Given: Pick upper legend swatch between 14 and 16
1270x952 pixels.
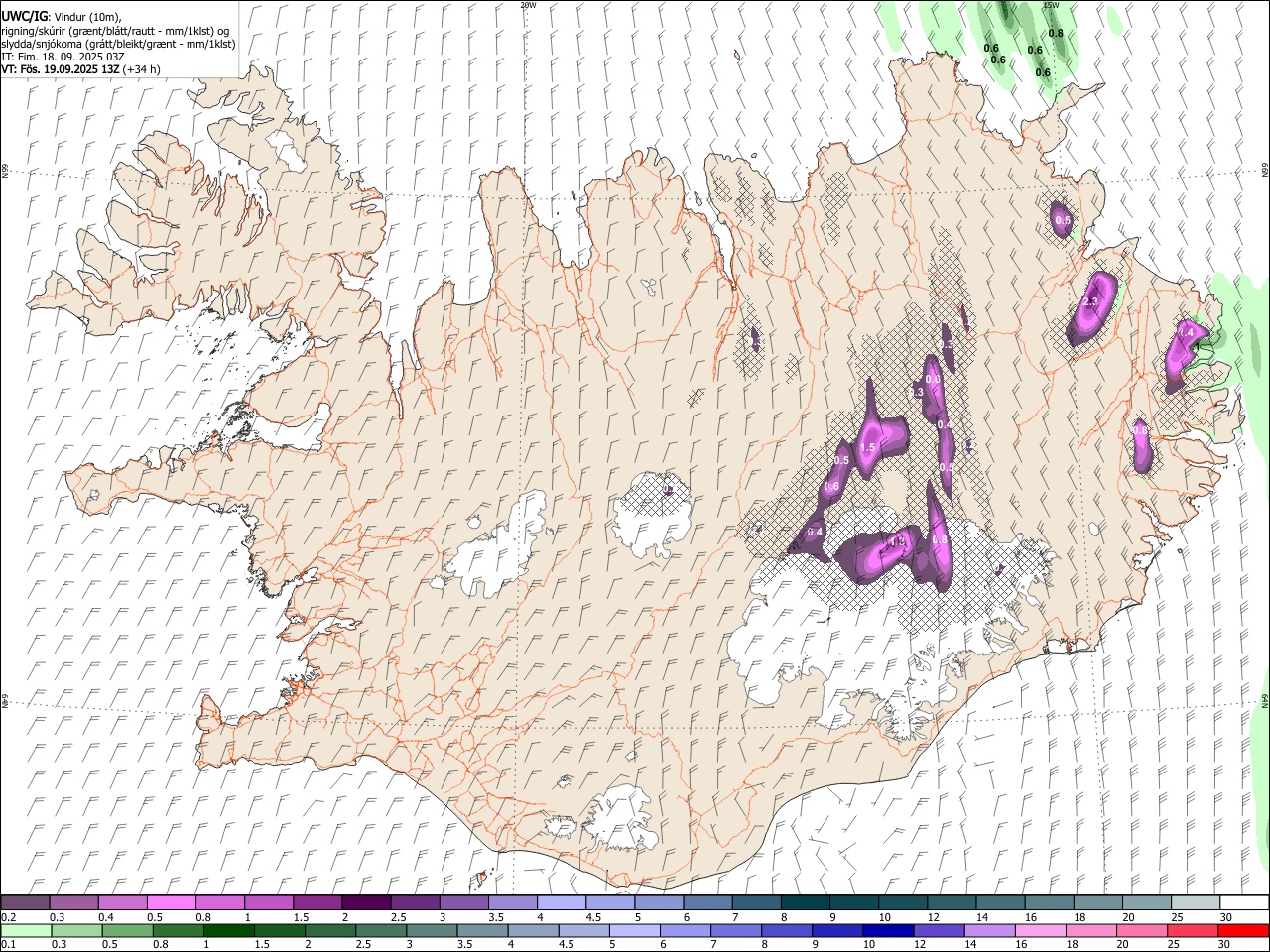Looking at the screenshot, I should [1000, 902].
